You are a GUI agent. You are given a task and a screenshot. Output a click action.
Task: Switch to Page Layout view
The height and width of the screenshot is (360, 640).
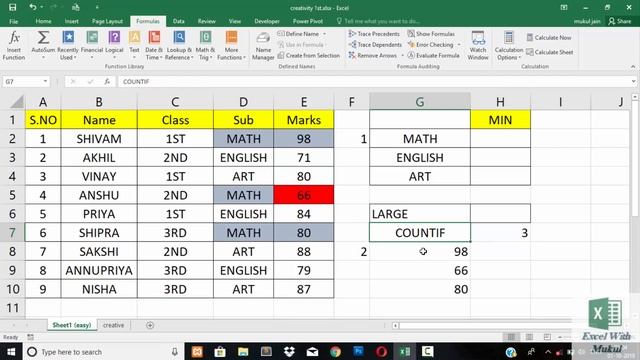coord(529,337)
